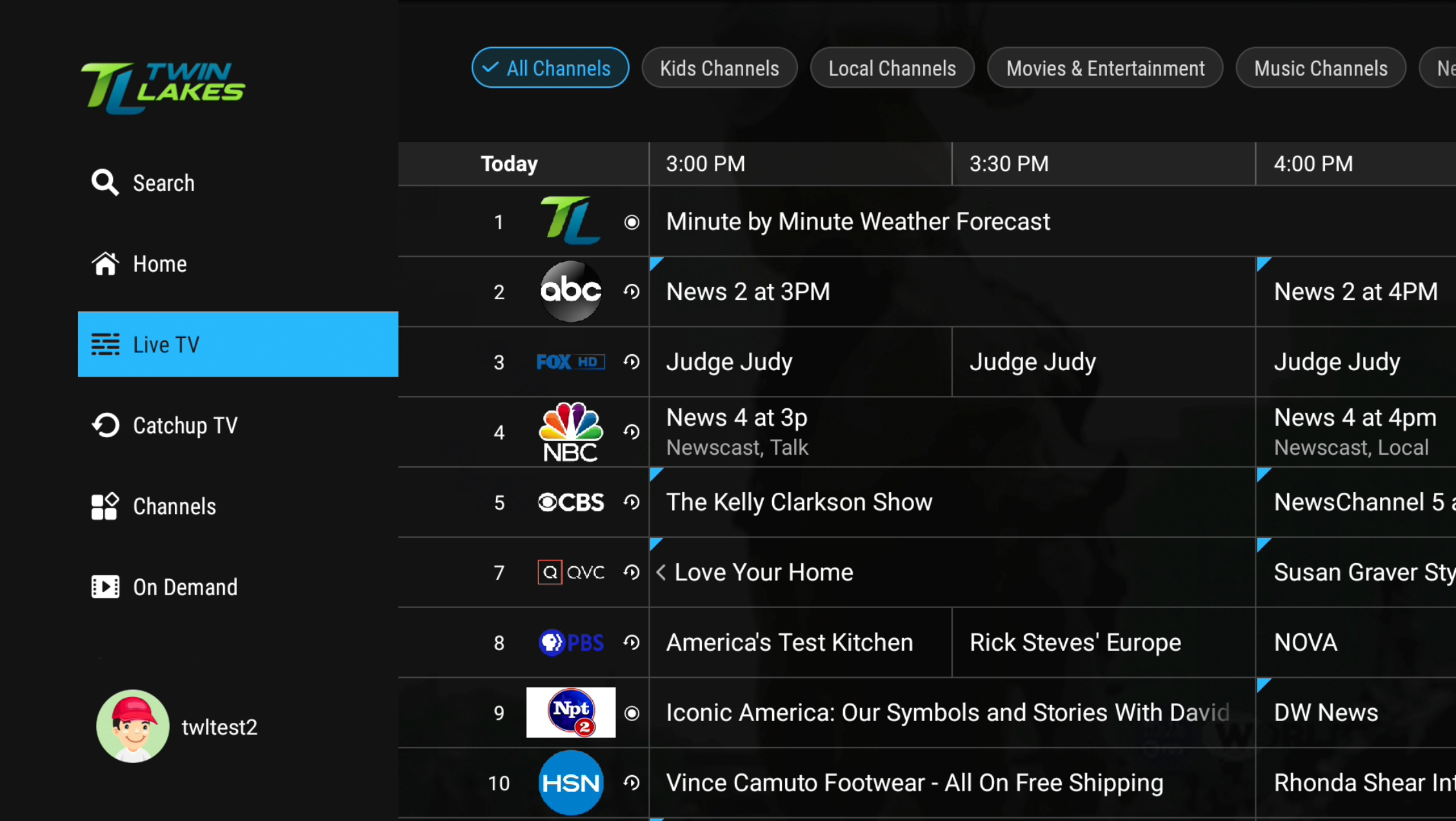The width and height of the screenshot is (1456, 821).
Task: Click the catchup icon on FOX row
Action: 632,362
